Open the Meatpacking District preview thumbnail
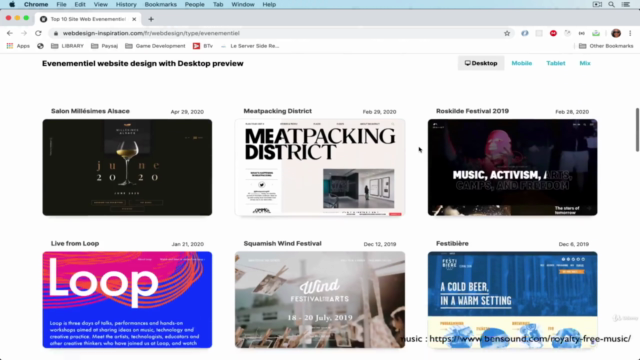Image resolution: width=640 pixels, height=360 pixels. tap(320, 167)
